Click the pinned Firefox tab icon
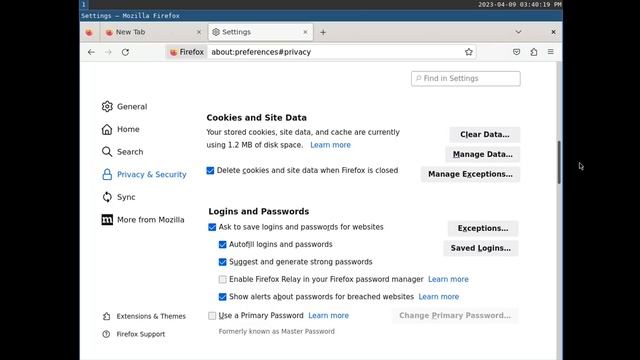The width and height of the screenshot is (640, 360). click(89, 32)
